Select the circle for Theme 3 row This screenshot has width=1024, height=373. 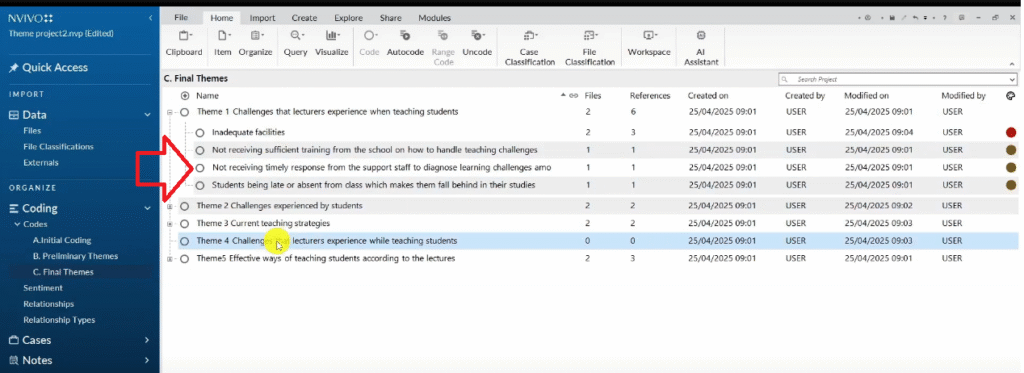point(185,224)
